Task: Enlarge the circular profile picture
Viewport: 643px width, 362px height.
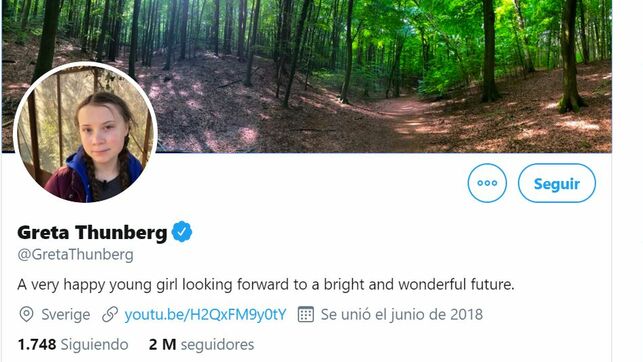Action: point(85,132)
